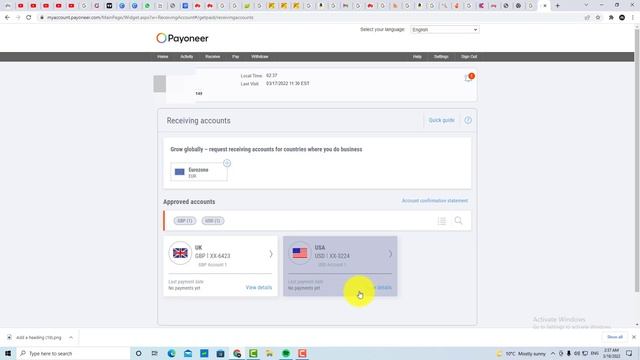Open Account confirmation statement link

tap(435, 201)
